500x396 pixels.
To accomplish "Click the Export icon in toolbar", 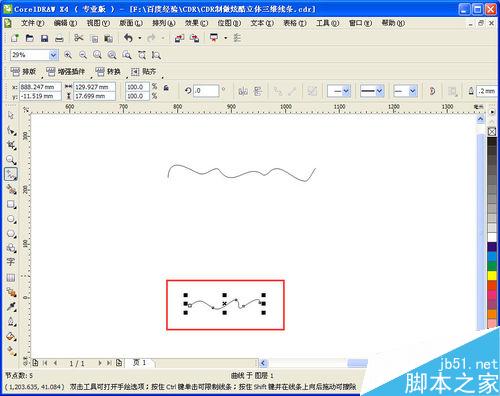I will [x=195, y=38].
